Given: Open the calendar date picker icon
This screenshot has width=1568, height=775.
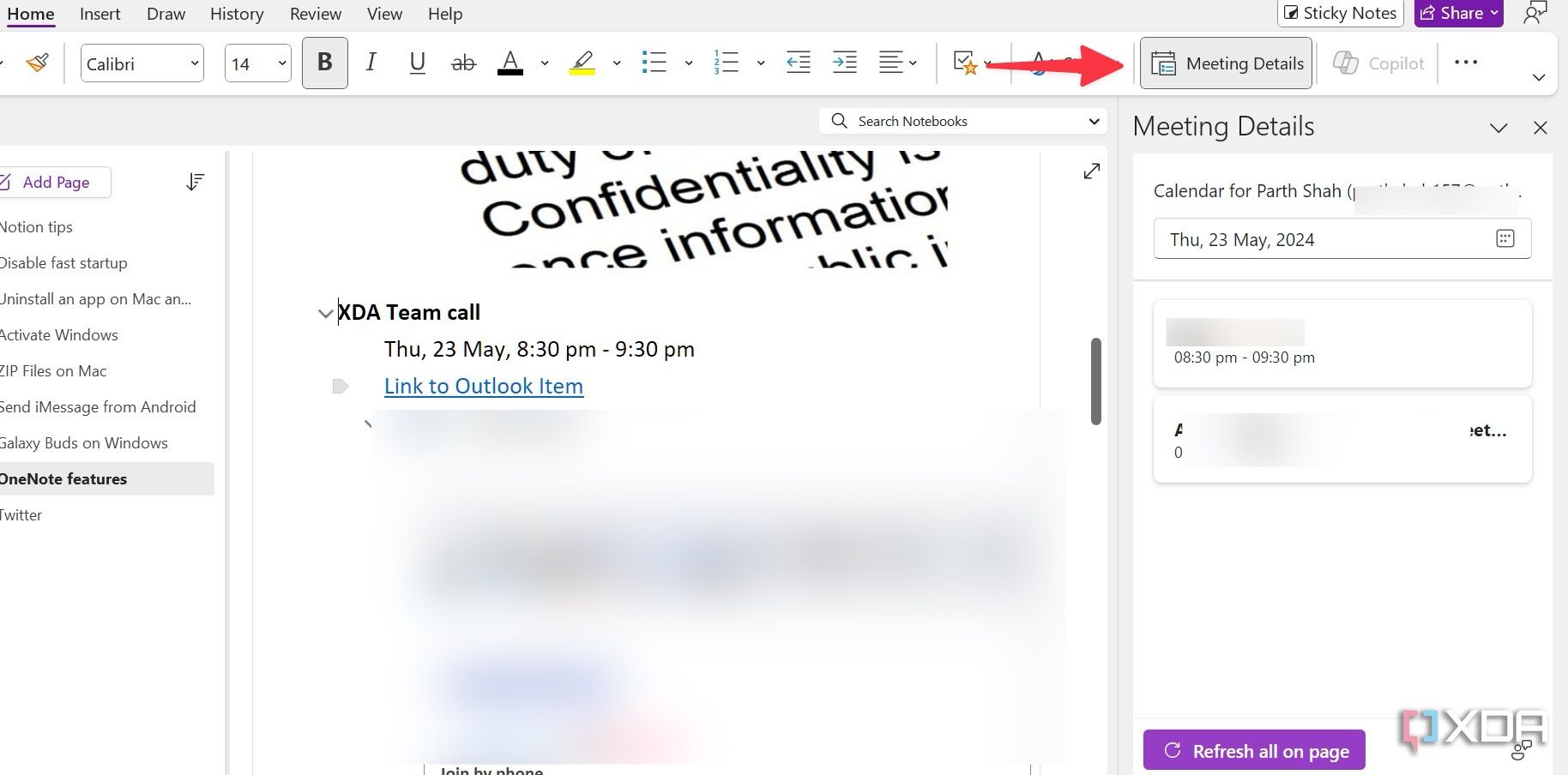Looking at the screenshot, I should coord(1505,238).
